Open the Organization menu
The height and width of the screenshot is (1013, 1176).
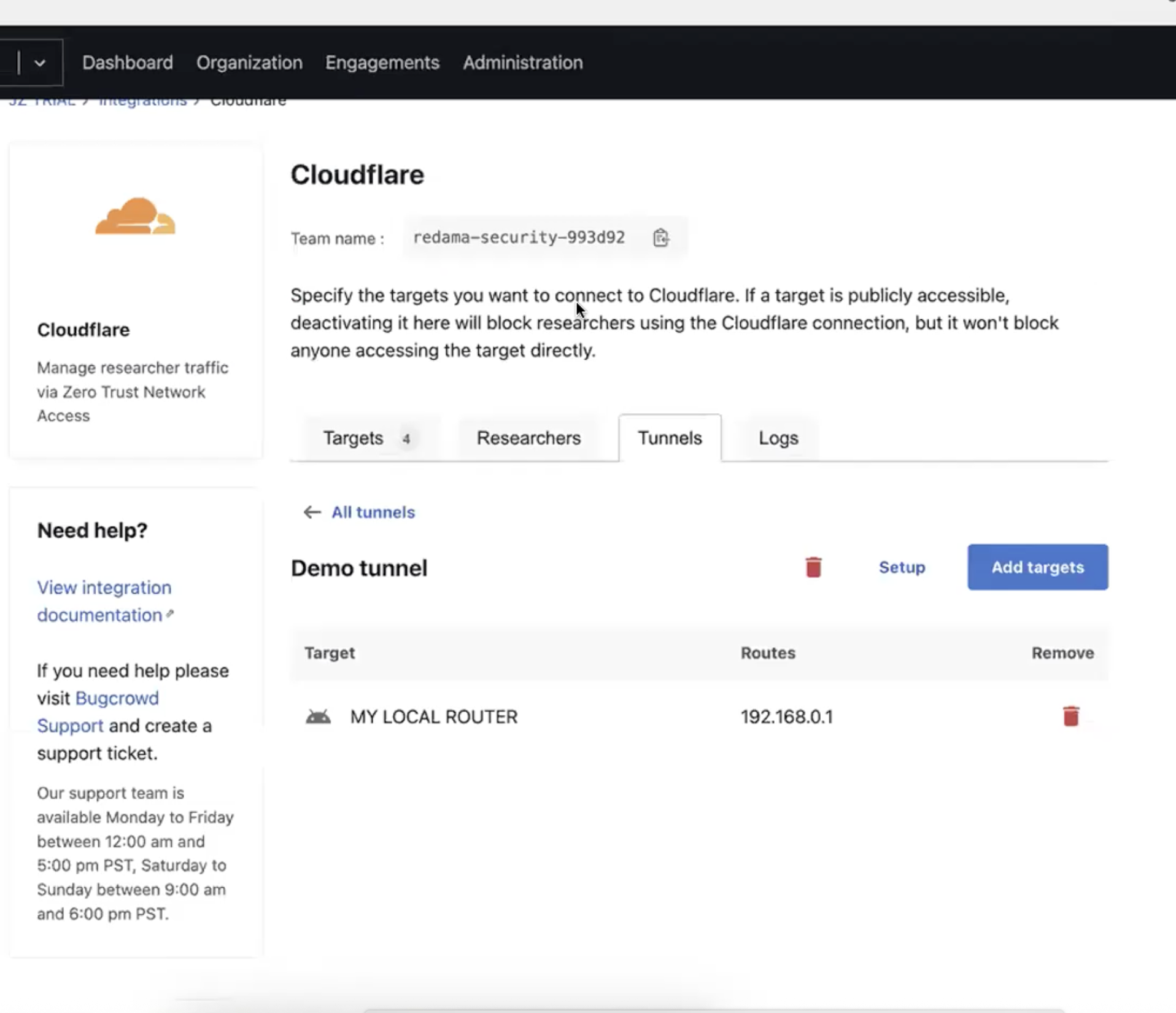249,63
